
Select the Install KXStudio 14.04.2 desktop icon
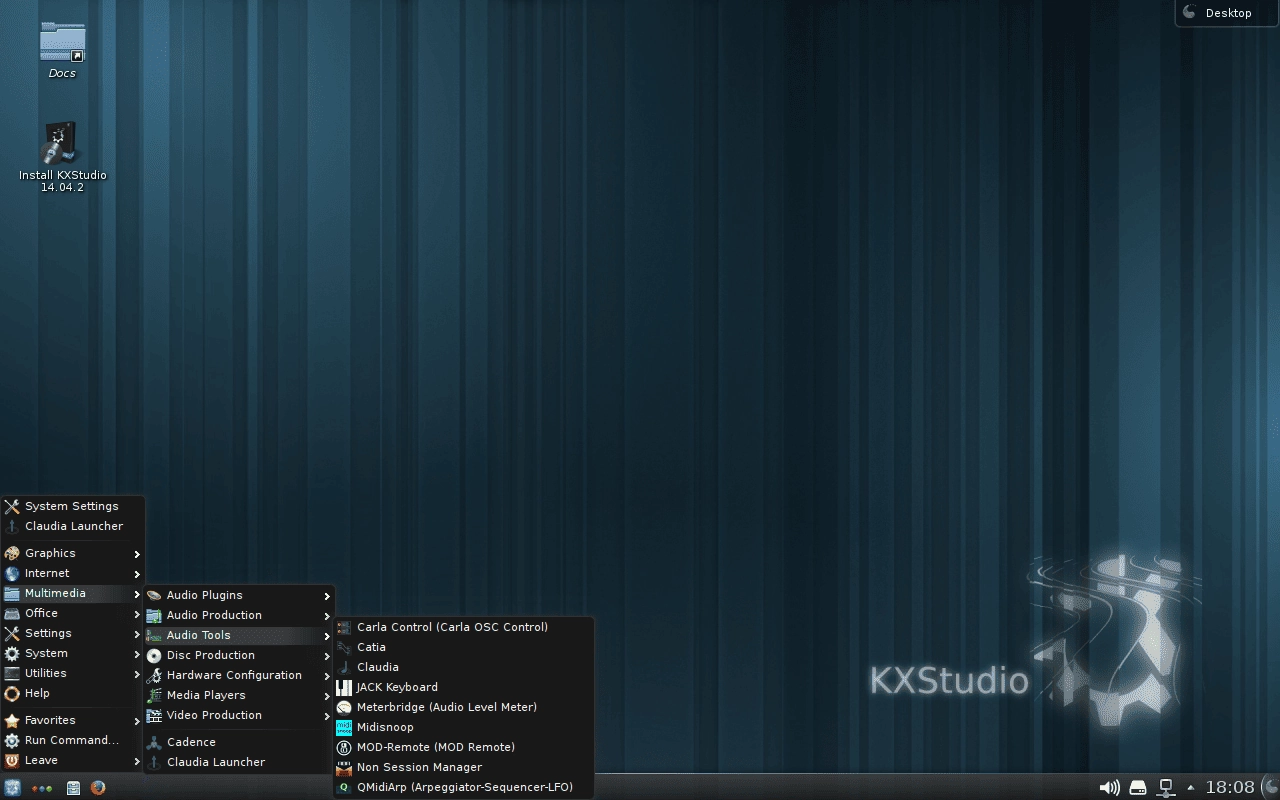coord(62,157)
